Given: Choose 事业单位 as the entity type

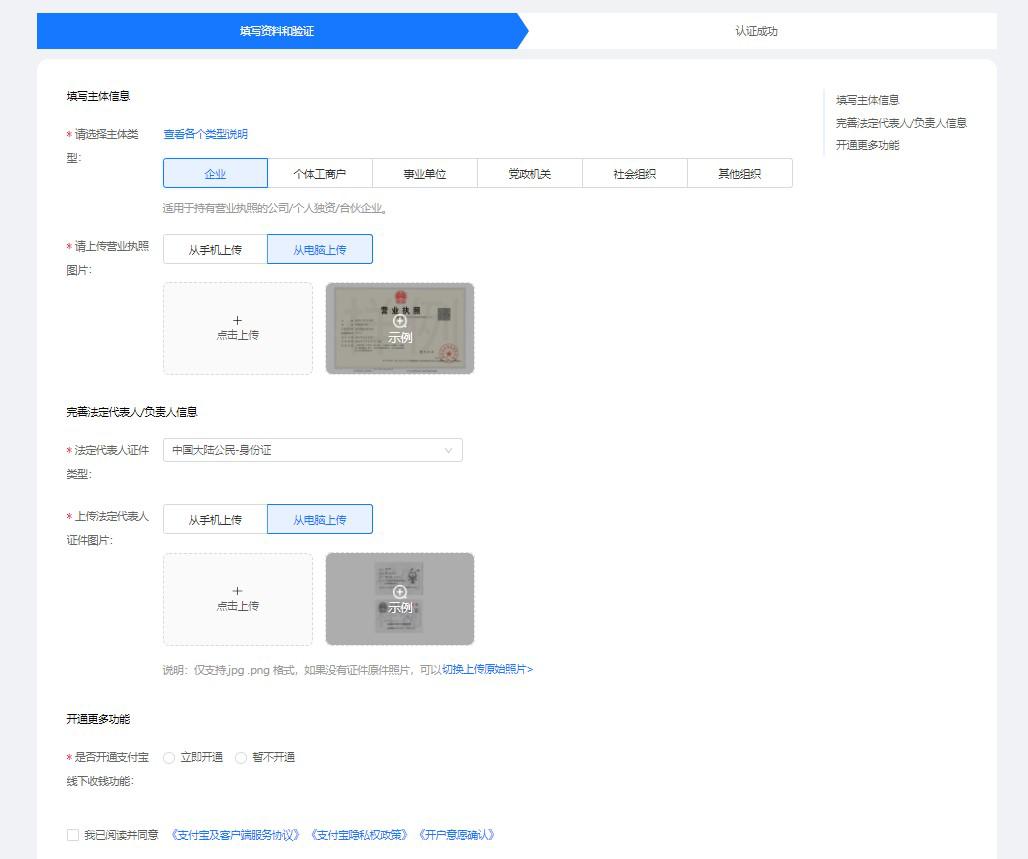Looking at the screenshot, I should pos(424,172).
